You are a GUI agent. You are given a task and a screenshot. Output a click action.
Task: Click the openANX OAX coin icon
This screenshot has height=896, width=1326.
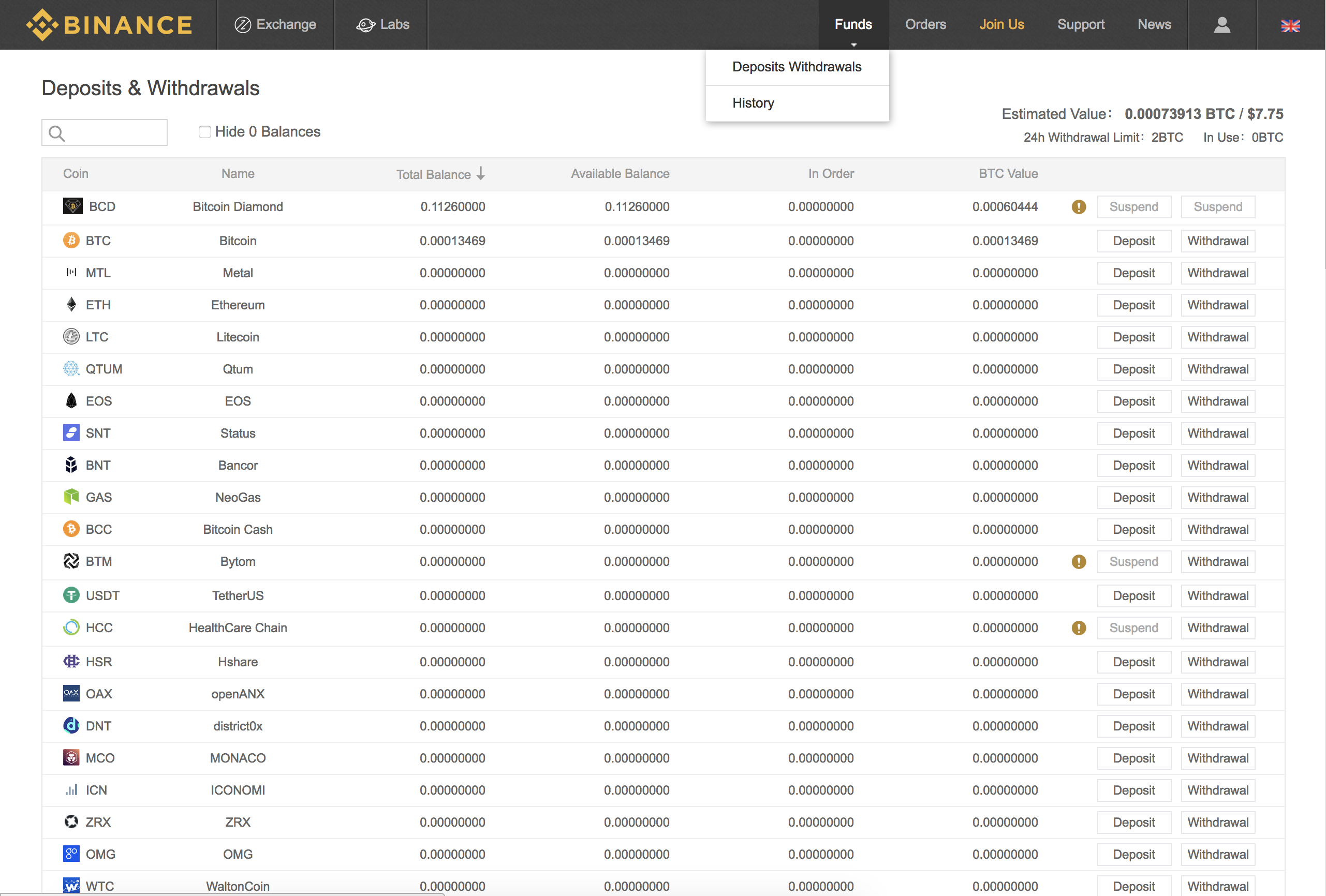tap(71, 693)
